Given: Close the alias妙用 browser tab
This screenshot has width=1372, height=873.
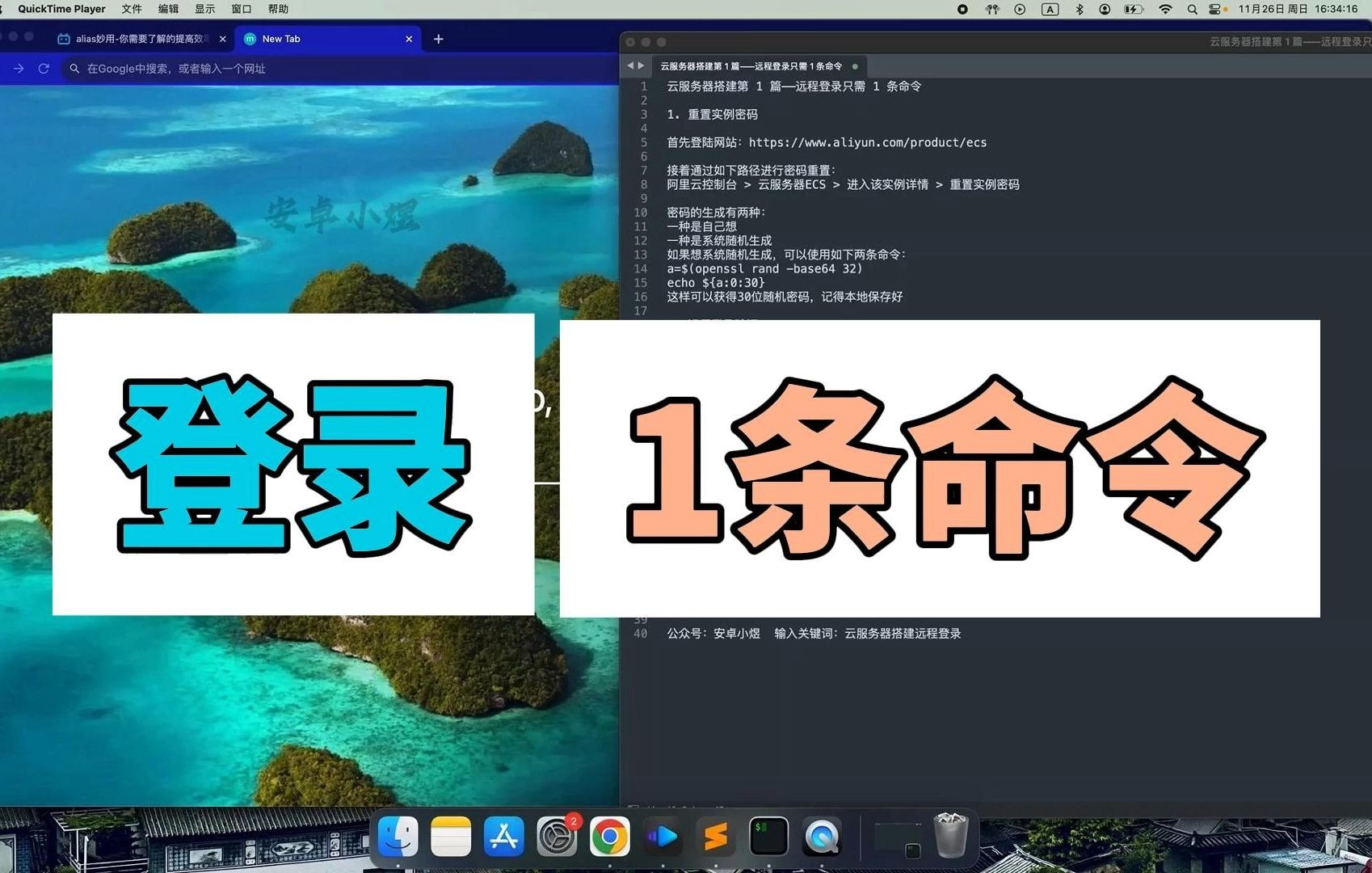Looking at the screenshot, I should pos(222,39).
